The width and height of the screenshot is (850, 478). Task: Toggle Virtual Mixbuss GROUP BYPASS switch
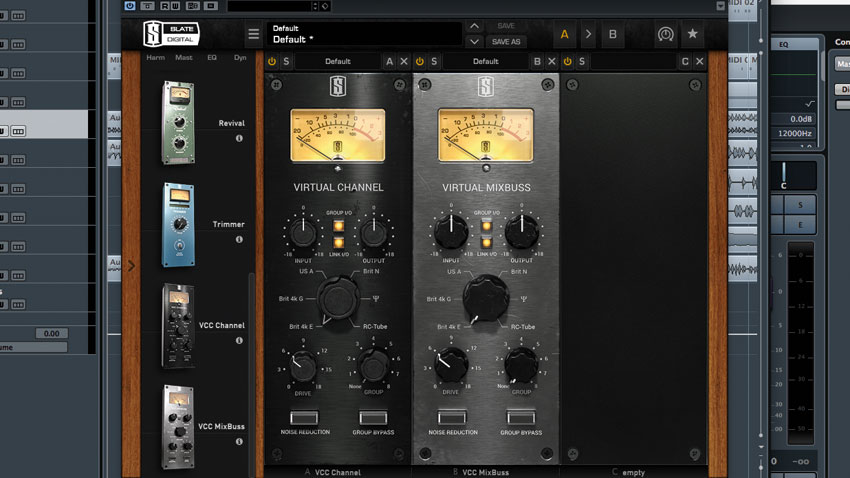(521, 417)
